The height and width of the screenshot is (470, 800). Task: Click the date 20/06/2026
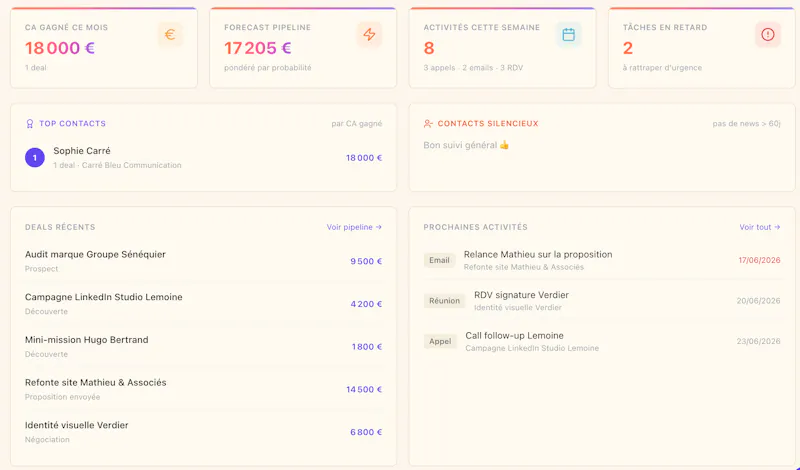click(x=758, y=301)
